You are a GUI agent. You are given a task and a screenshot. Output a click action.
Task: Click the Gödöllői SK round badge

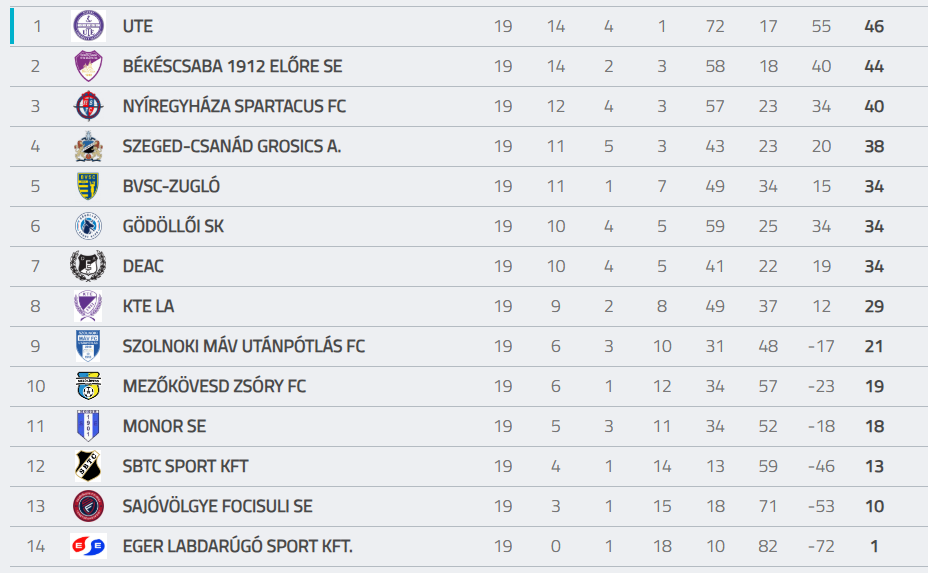(88, 226)
